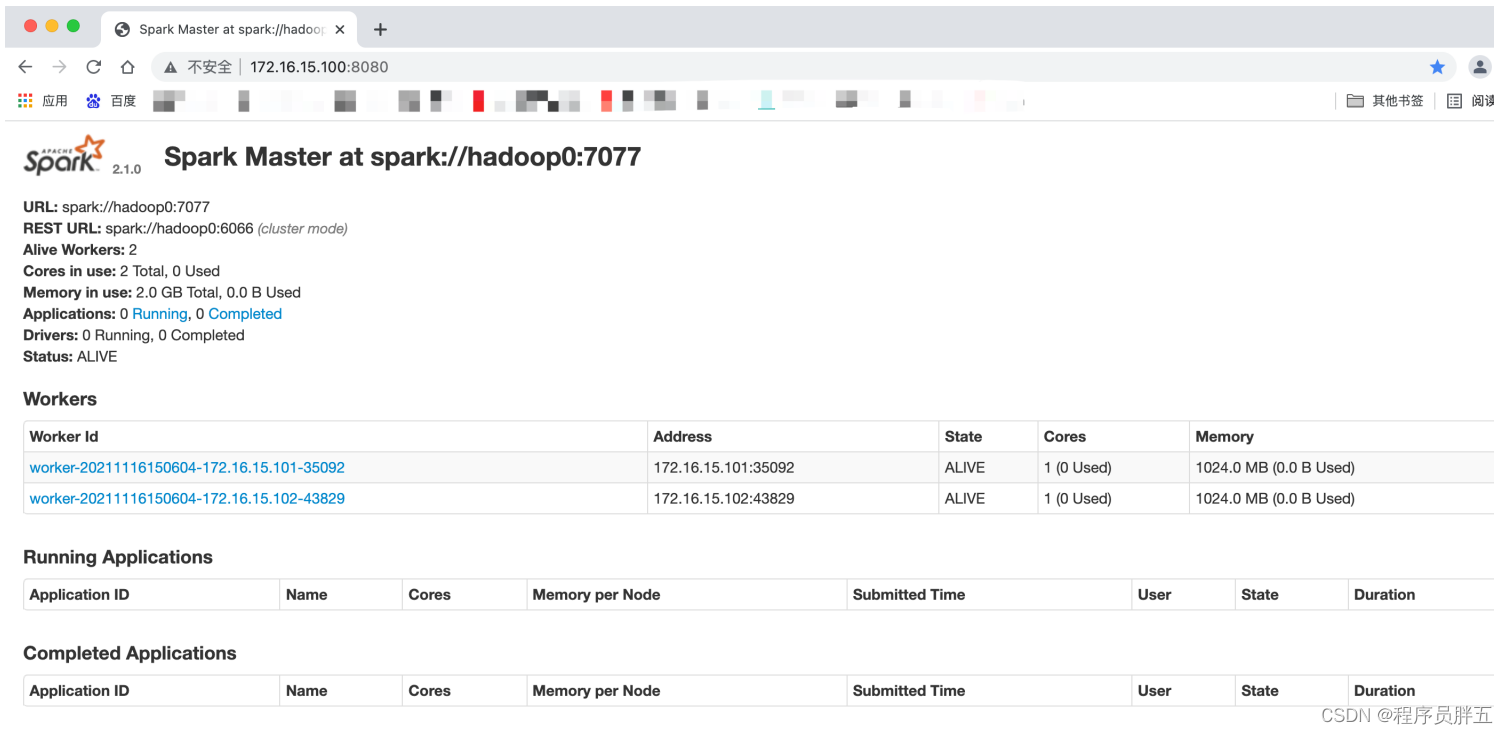Click the Running Applications heading
The height and width of the screenshot is (734, 1508).
click(118, 557)
